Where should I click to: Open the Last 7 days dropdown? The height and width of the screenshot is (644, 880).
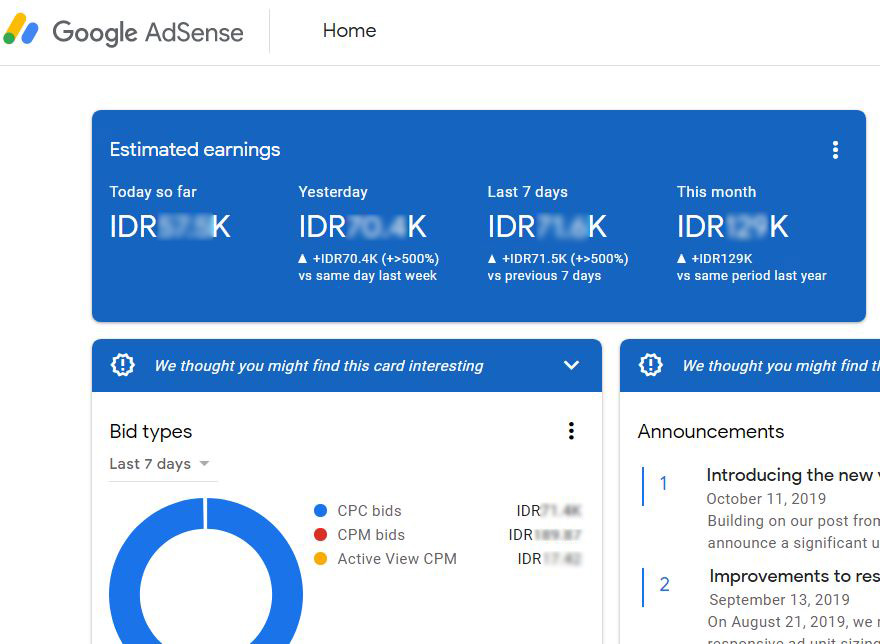[x=163, y=464]
